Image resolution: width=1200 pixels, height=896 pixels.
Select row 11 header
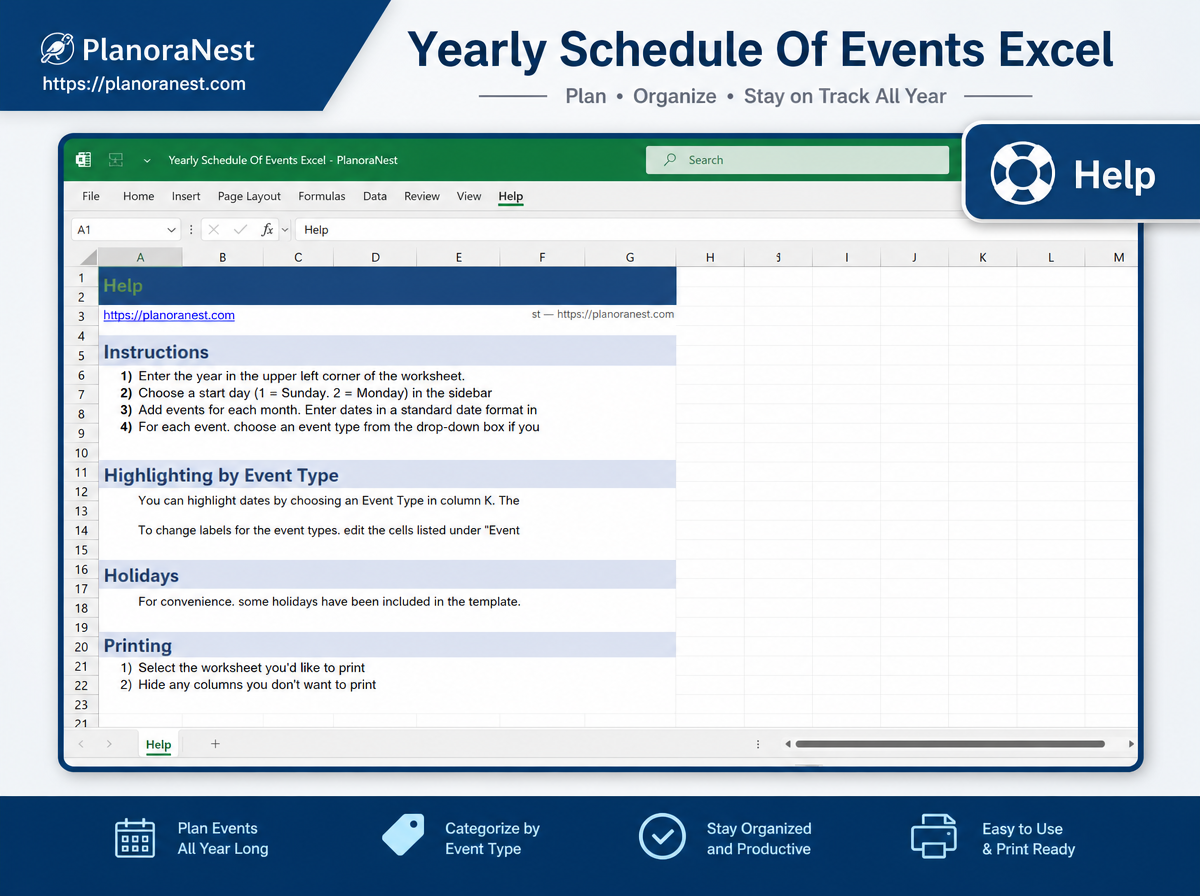pos(82,472)
